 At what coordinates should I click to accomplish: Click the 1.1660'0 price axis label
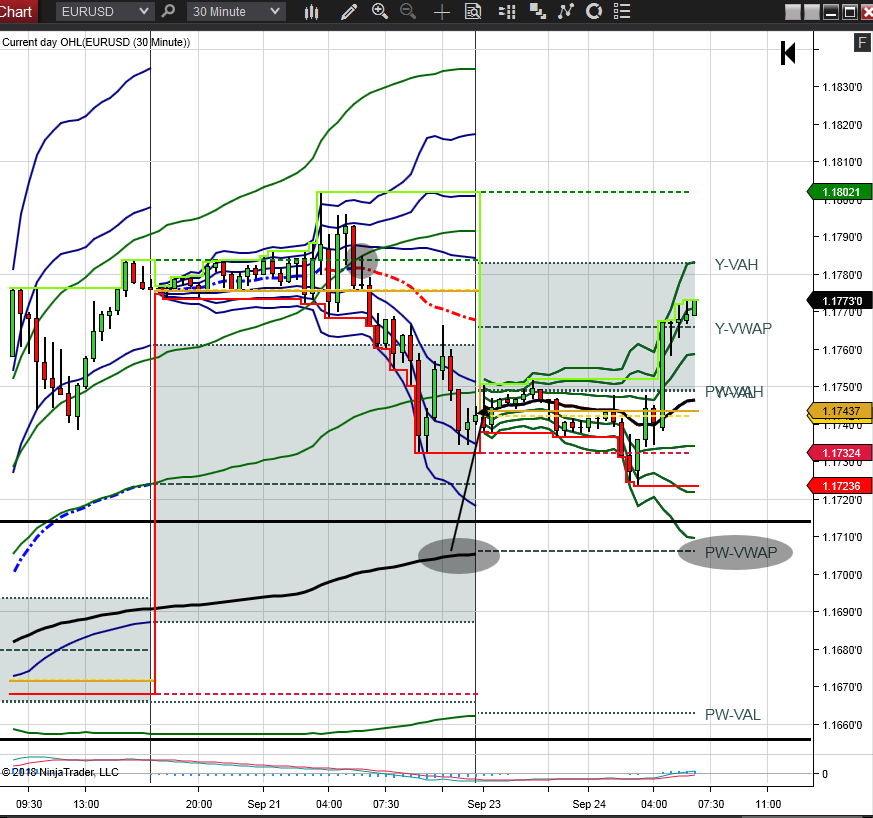pos(842,725)
